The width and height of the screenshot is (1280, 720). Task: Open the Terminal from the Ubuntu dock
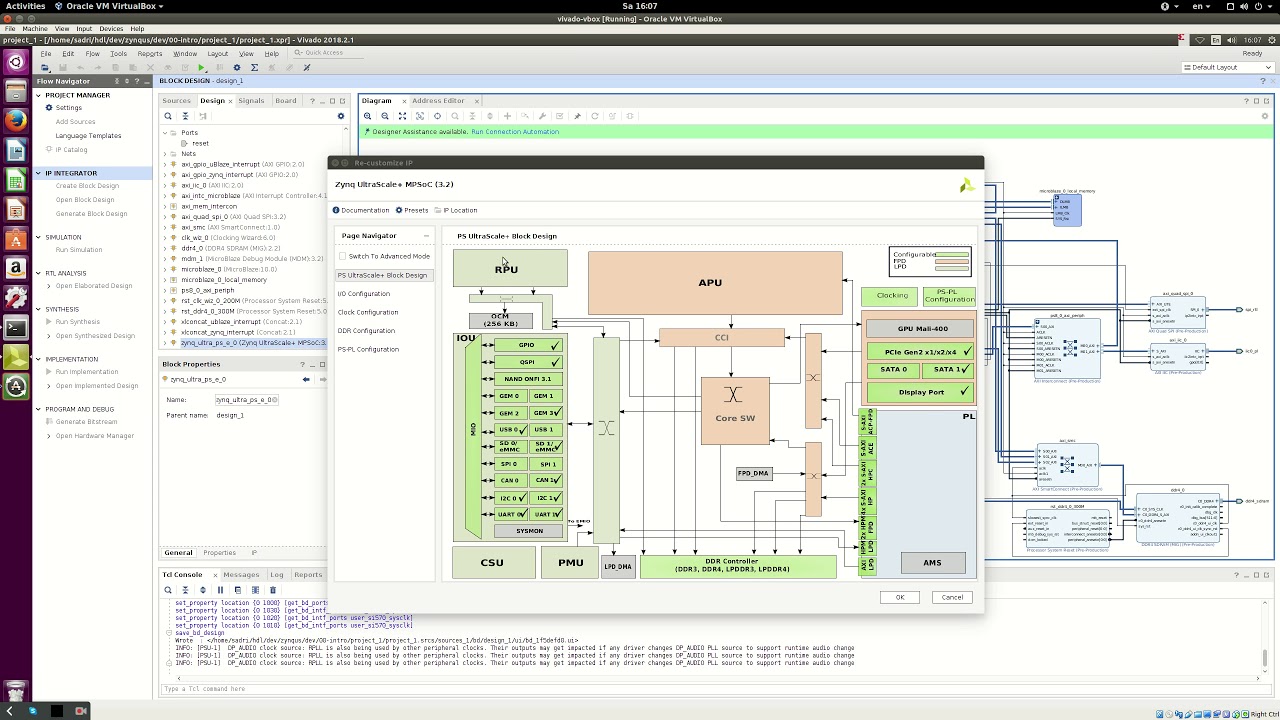point(15,327)
